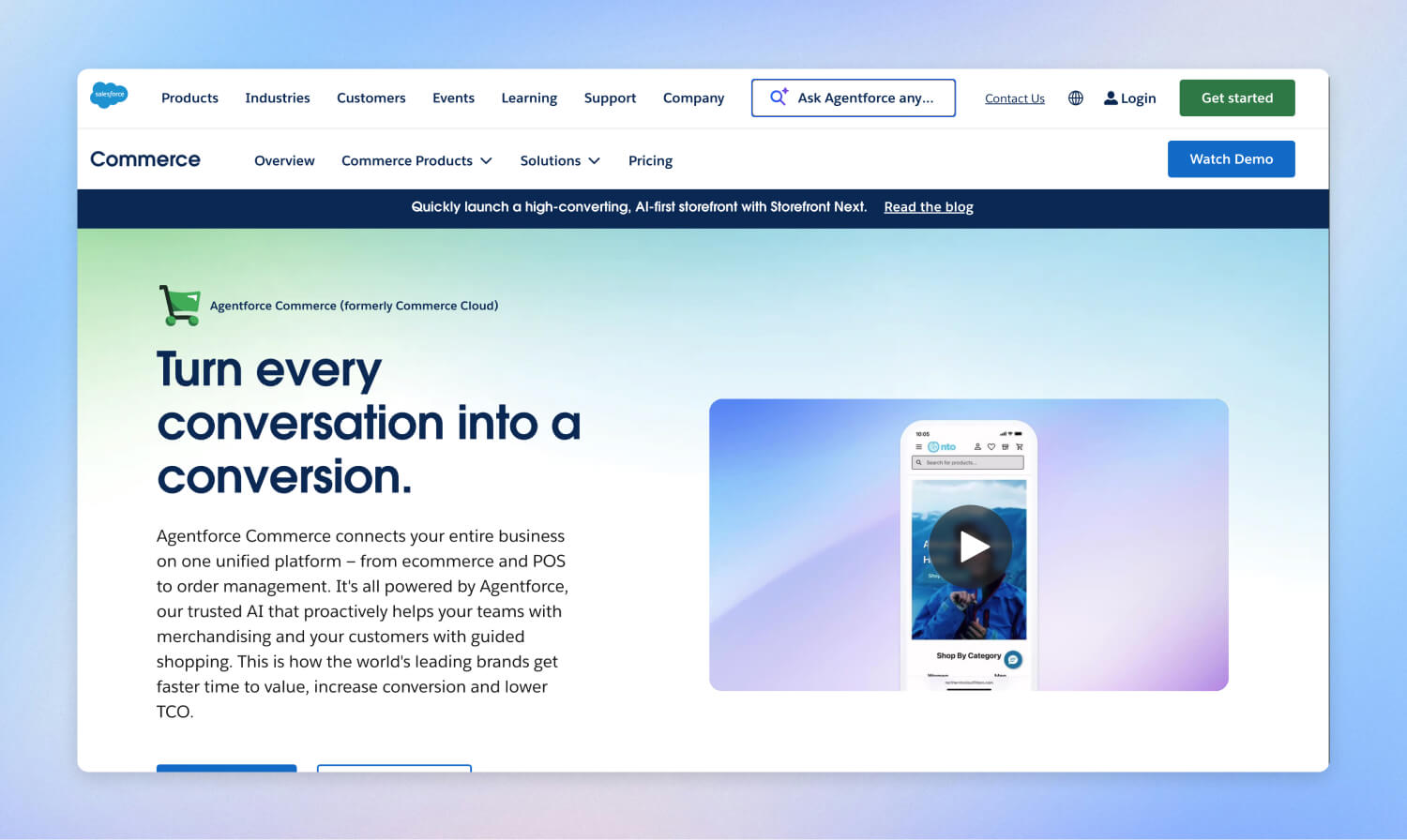This screenshot has width=1407, height=840.
Task: Click Login with the person icon
Action: click(x=1129, y=97)
